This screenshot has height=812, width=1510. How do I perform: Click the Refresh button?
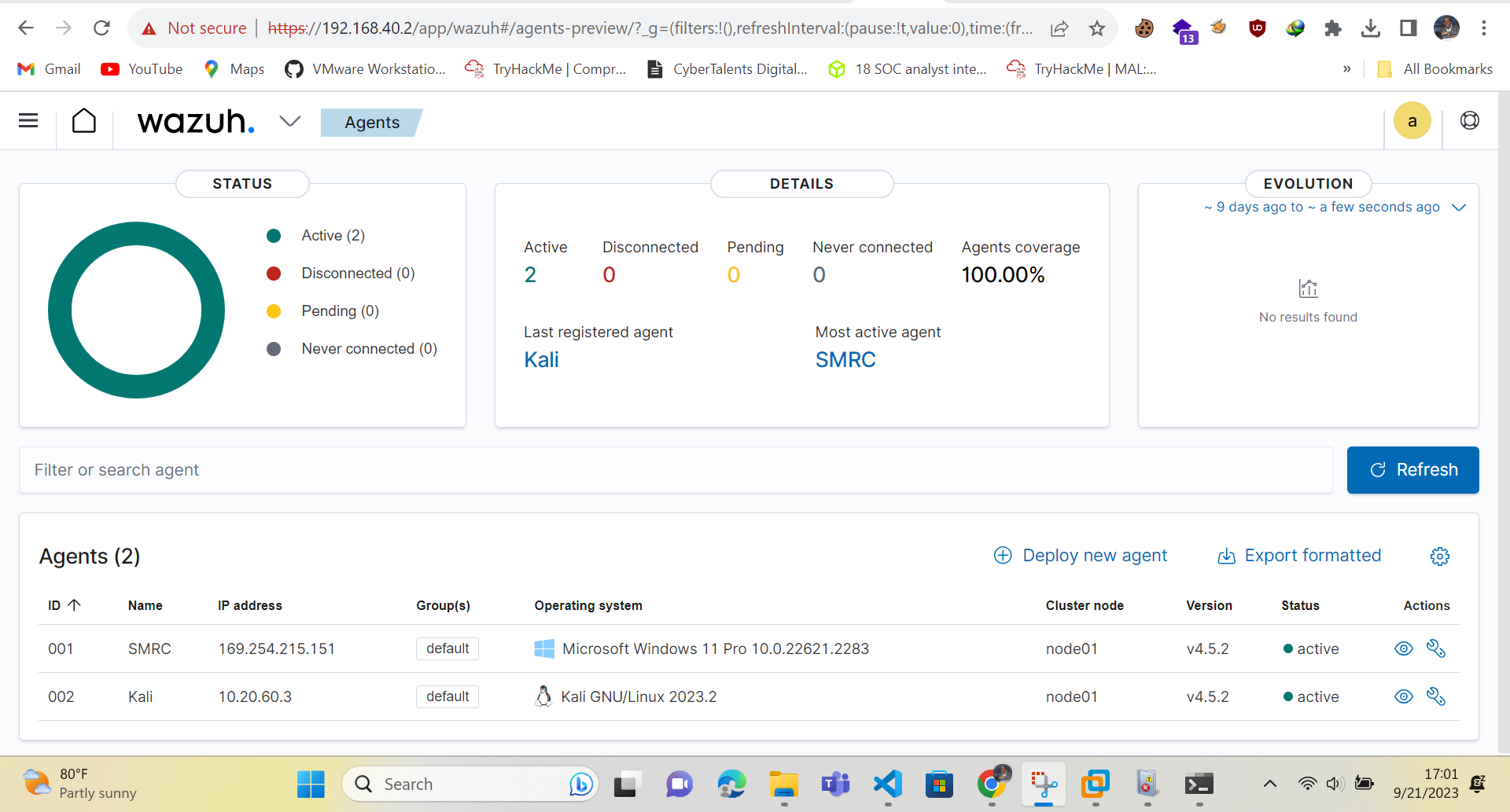1412,470
